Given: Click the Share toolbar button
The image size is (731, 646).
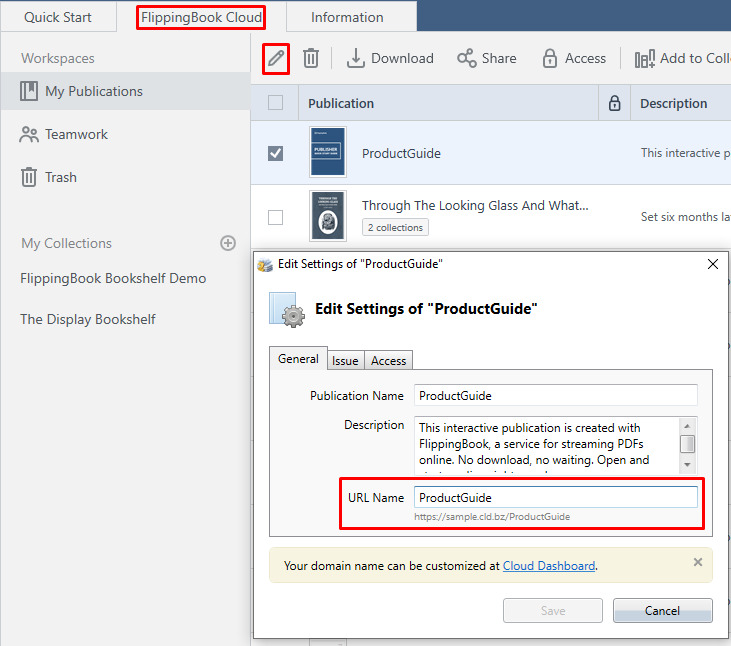Looking at the screenshot, I should click(x=487, y=59).
